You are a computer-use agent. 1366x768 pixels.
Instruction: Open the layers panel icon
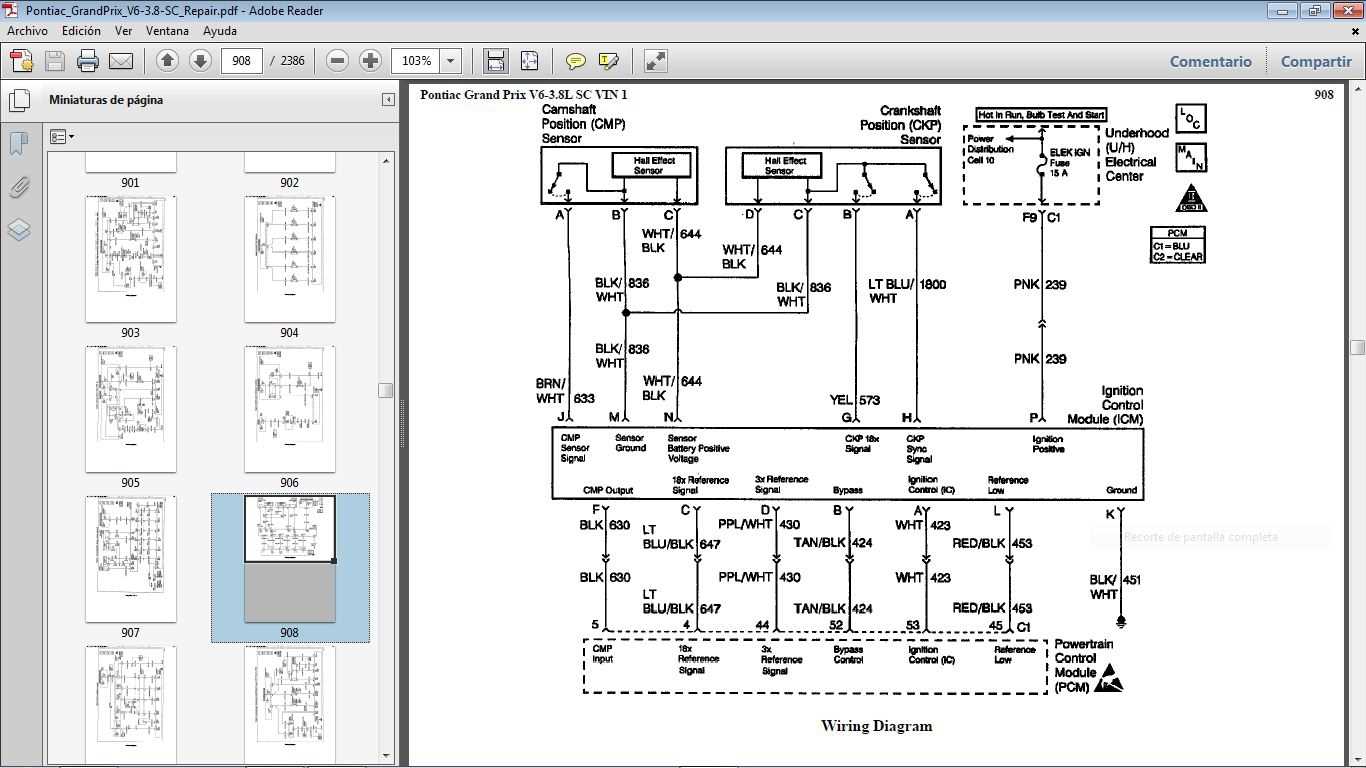coord(19,230)
